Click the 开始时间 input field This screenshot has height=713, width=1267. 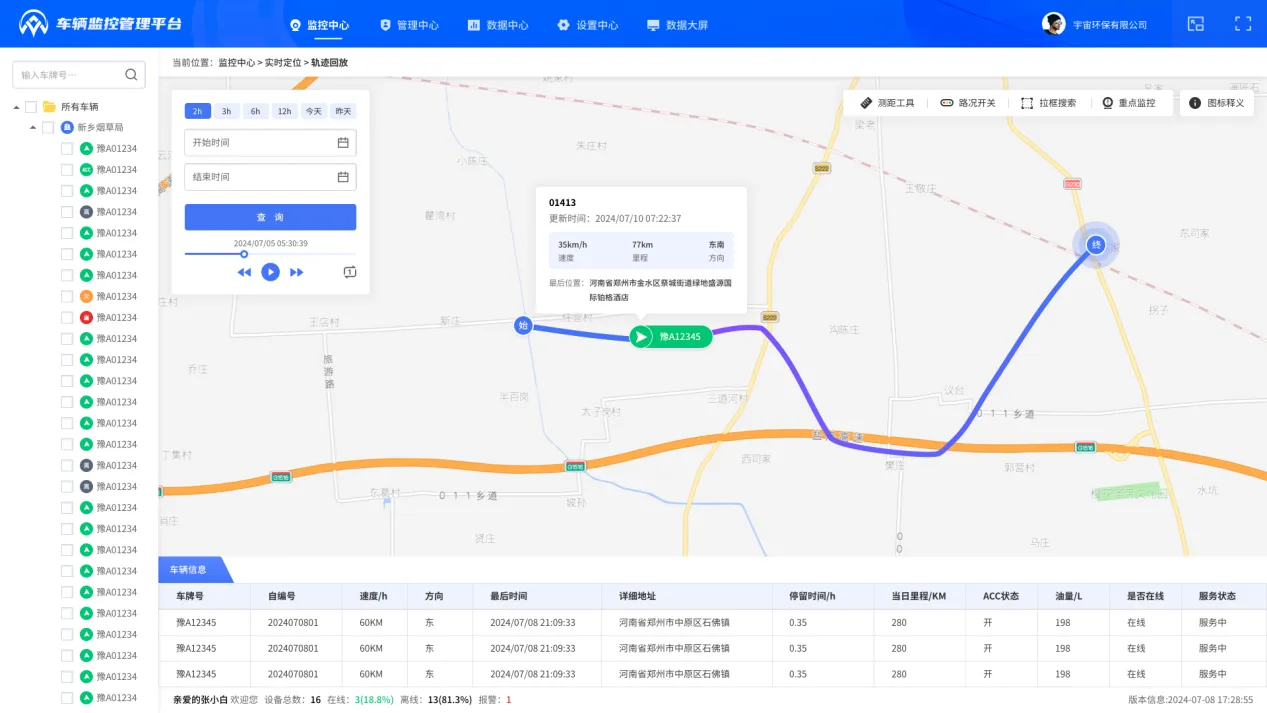click(x=270, y=142)
